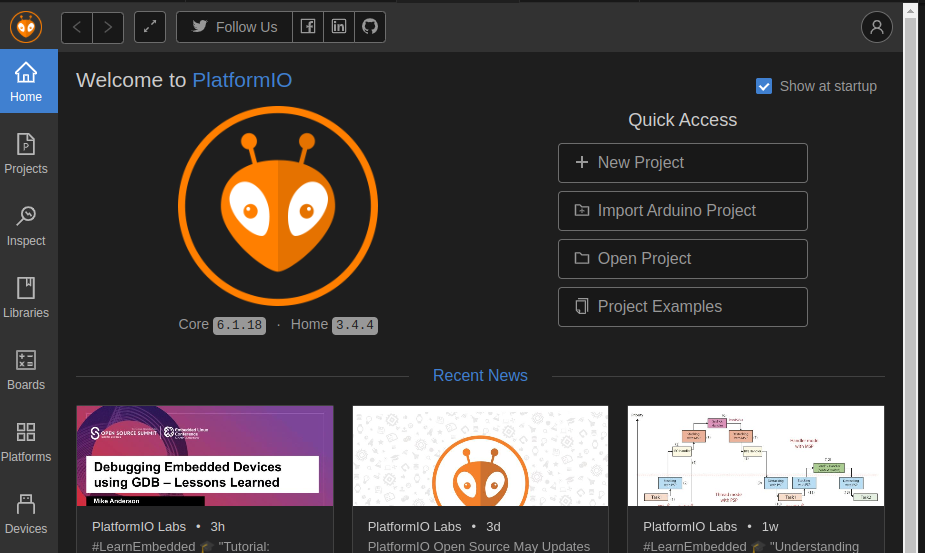Click the Twitter Follow Us button
925x553 pixels.
pyautogui.click(x=234, y=27)
